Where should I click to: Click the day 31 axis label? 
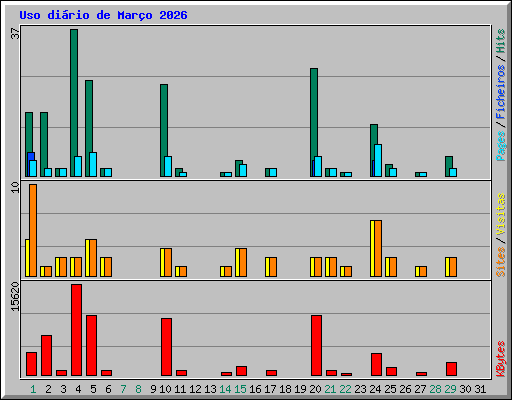pos(480,389)
